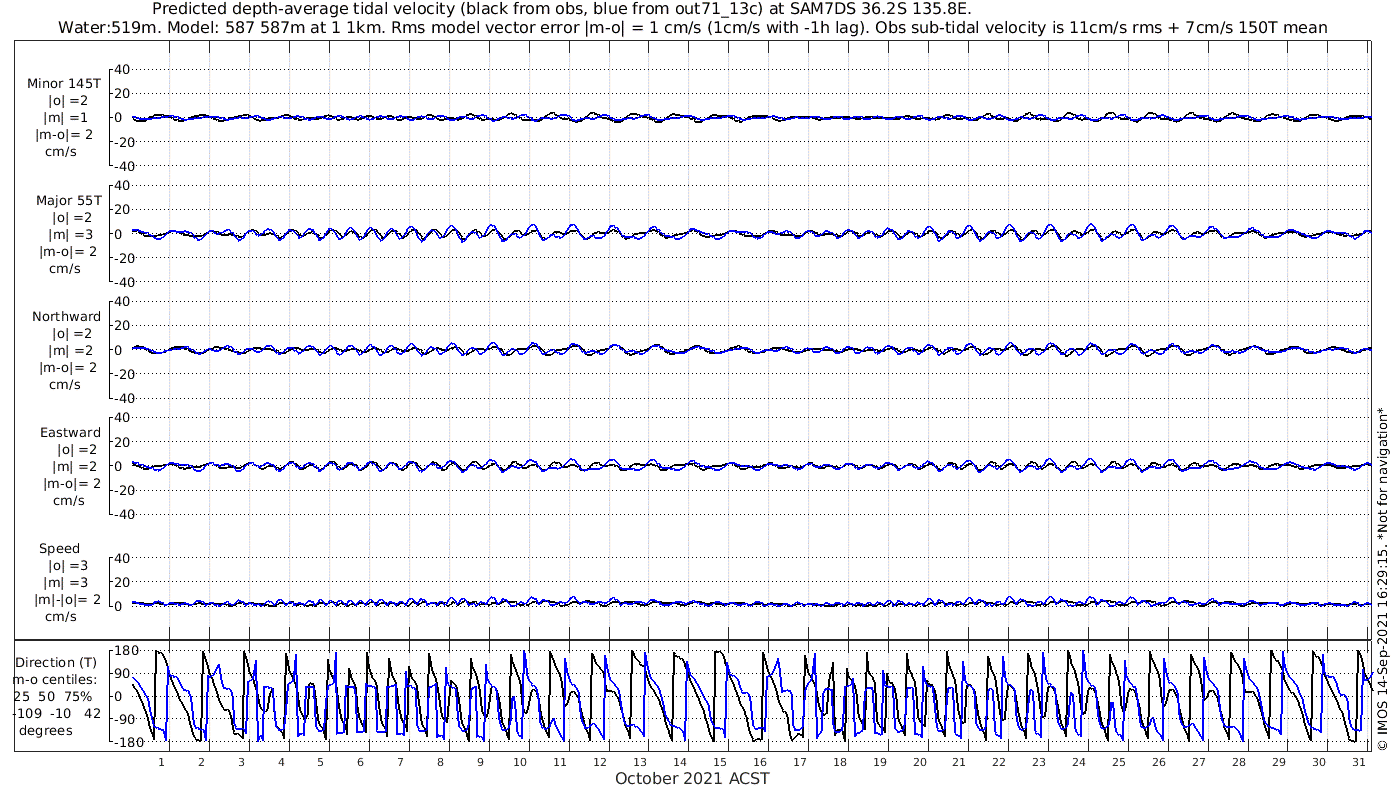Click day "2" on the date axis
The image size is (1400, 800).
(201, 762)
